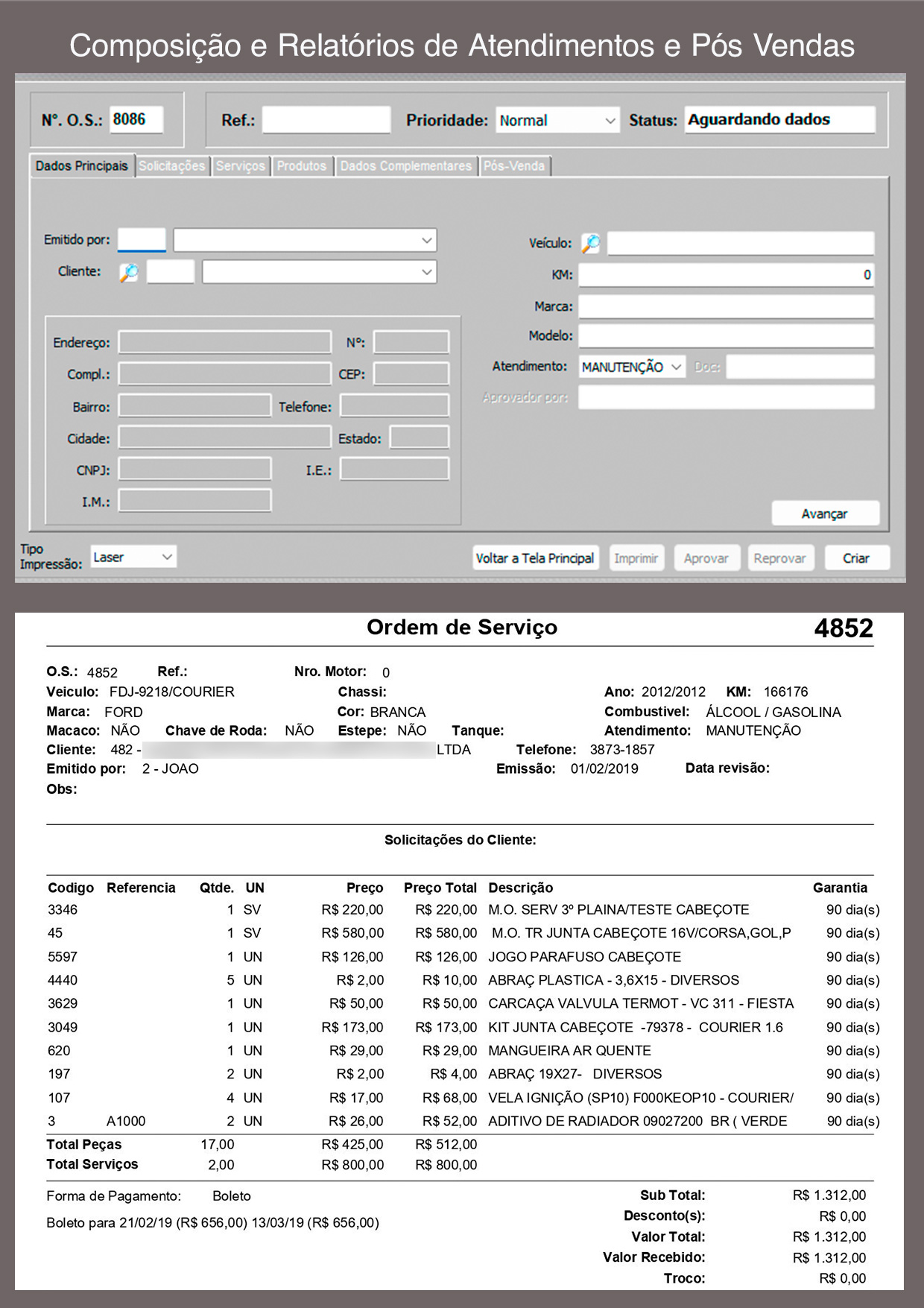Click 'M.O. SERV 3º PLAINA/TESTE CABEÇOTE' description
The image size is (924, 1308).
[618, 909]
